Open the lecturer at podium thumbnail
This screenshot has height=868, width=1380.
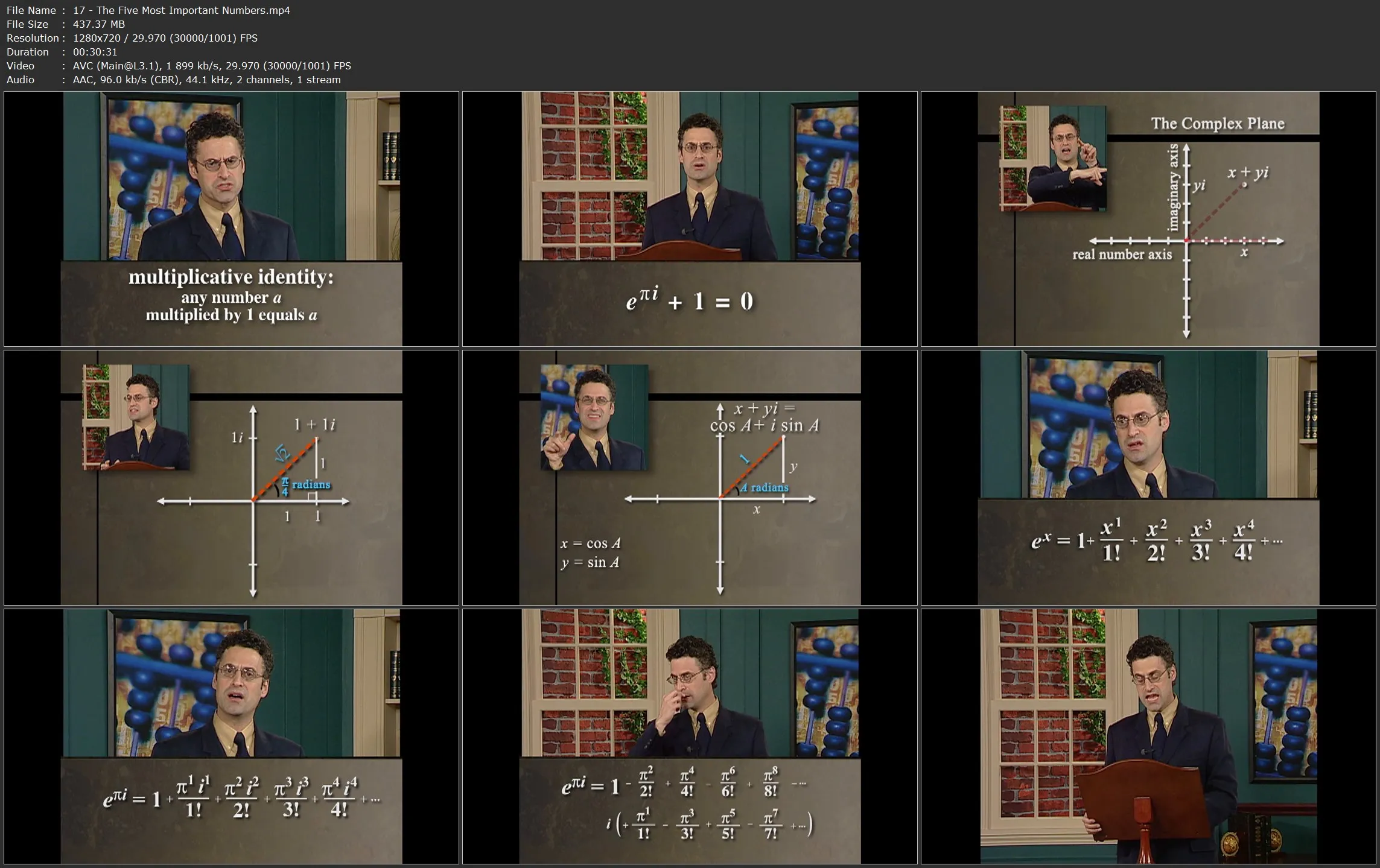[1148, 736]
